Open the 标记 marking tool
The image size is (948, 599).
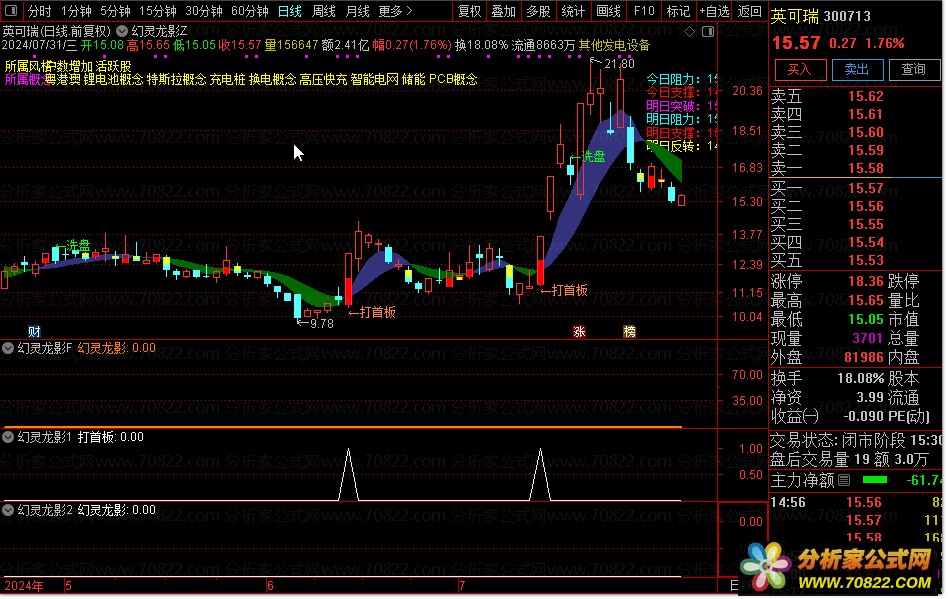click(678, 11)
